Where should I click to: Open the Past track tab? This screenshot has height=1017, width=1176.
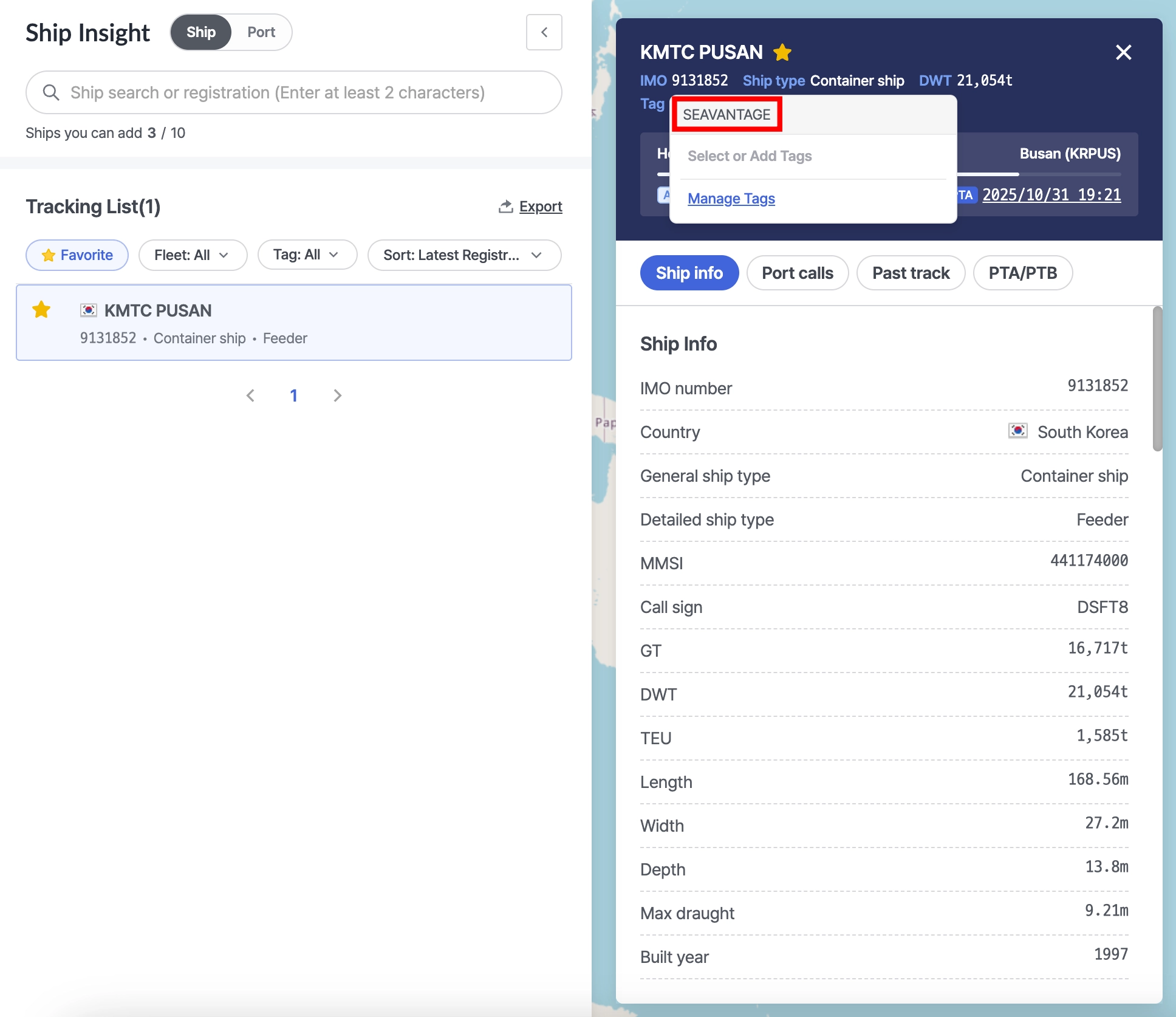[x=911, y=273]
